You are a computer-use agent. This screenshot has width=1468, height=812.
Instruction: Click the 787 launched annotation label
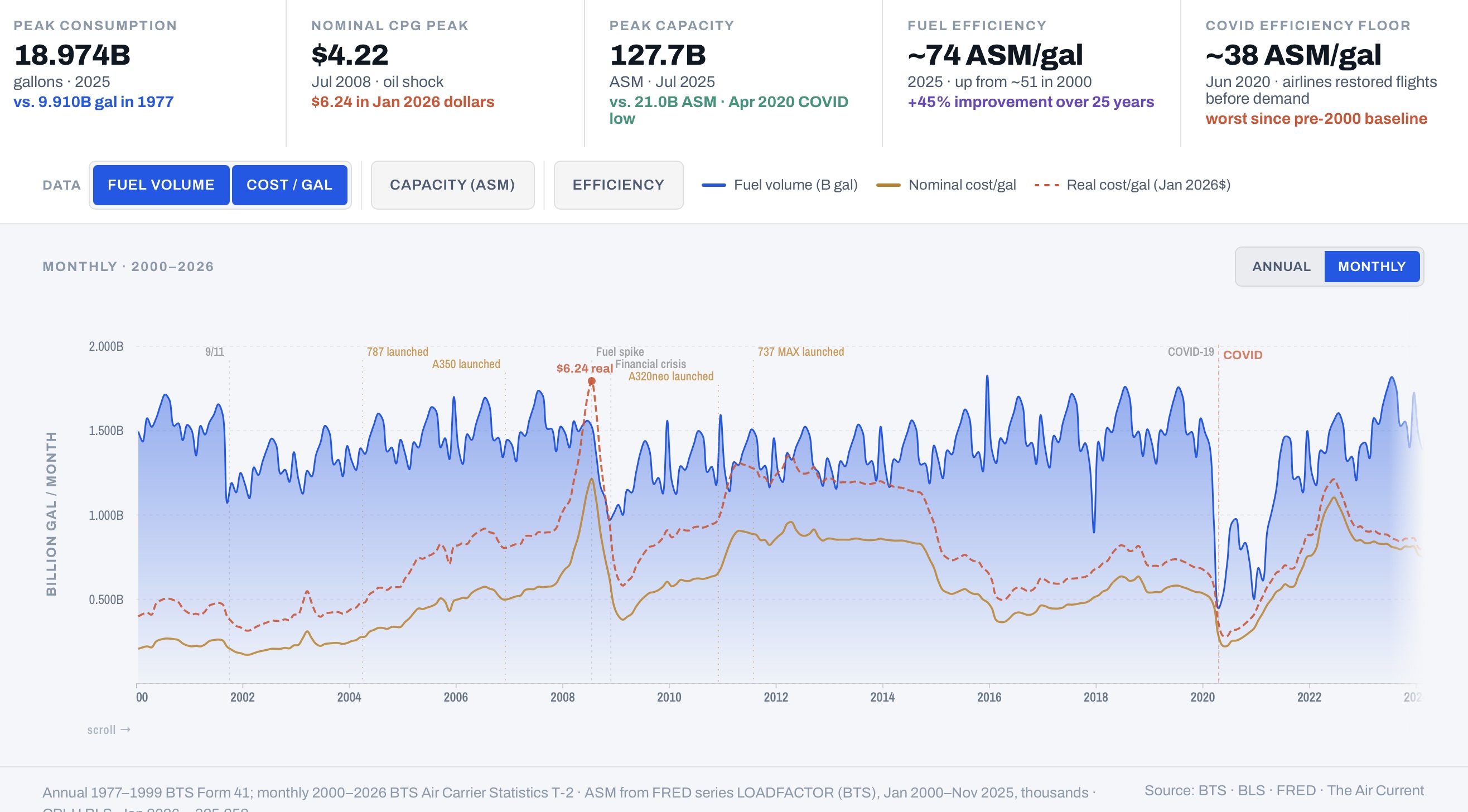[397, 351]
